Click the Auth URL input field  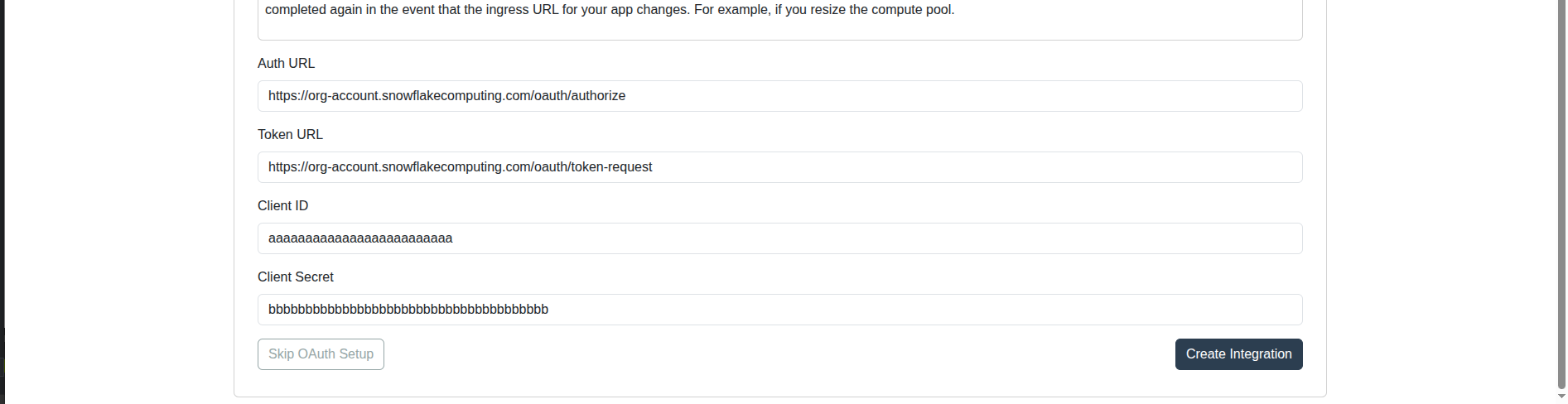pos(779,96)
